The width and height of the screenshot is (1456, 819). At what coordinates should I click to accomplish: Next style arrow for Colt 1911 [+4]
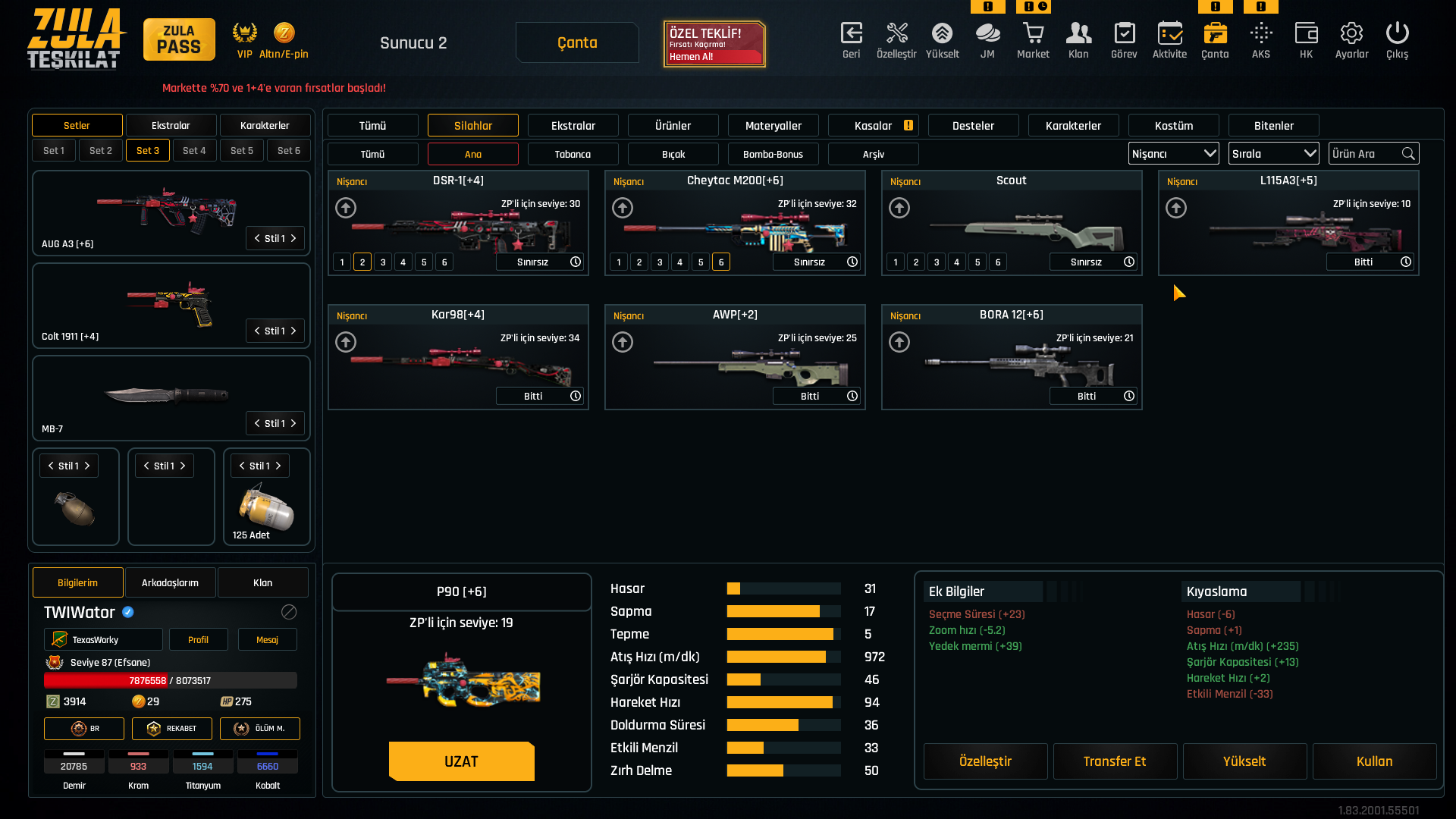293,331
